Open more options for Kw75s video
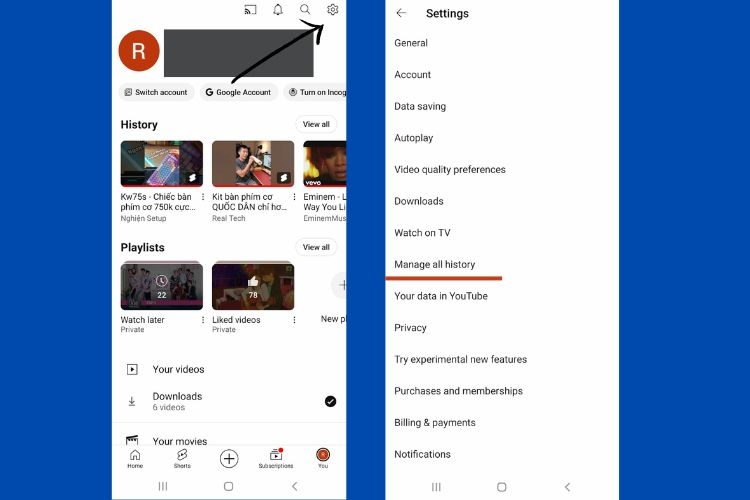The width and height of the screenshot is (750, 500). [x=203, y=197]
